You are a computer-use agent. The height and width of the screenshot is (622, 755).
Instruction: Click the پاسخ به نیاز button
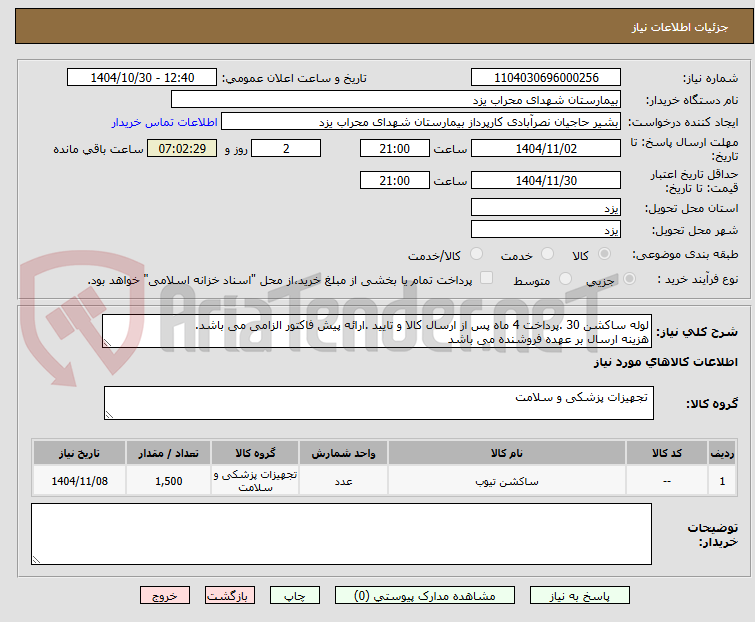pyautogui.click(x=580, y=596)
